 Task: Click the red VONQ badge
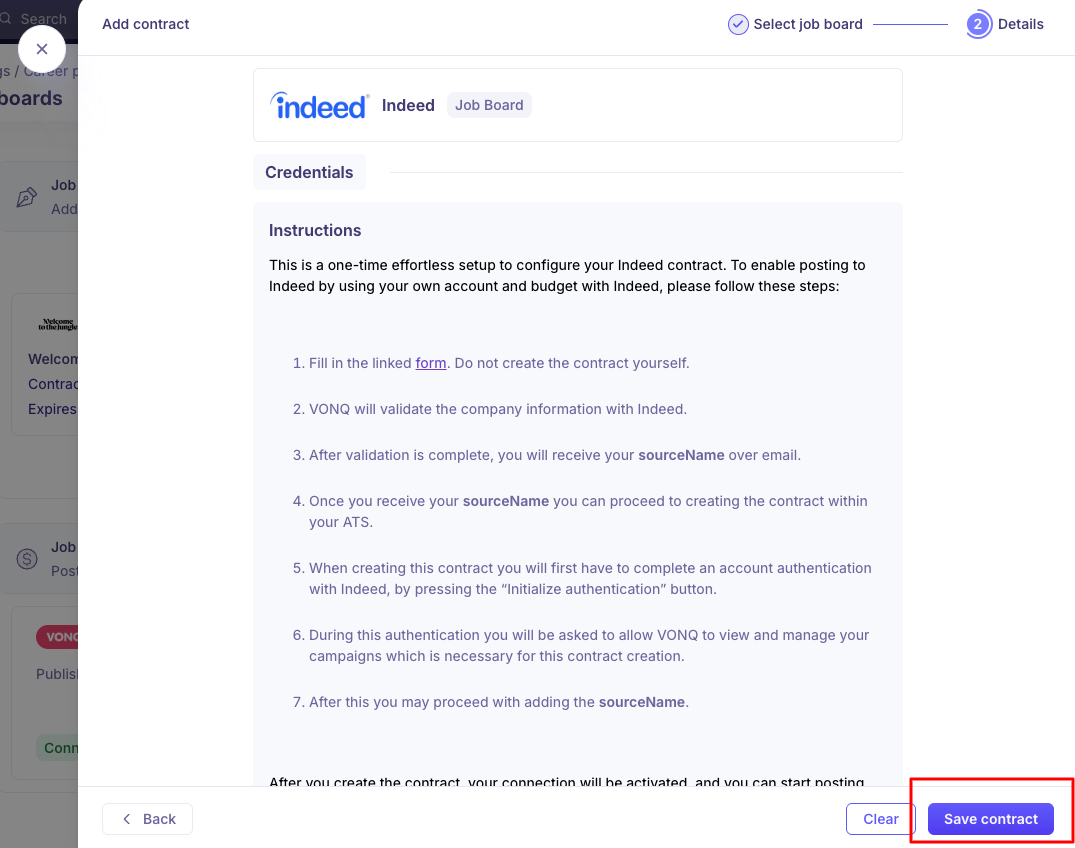pyautogui.click(x=58, y=637)
